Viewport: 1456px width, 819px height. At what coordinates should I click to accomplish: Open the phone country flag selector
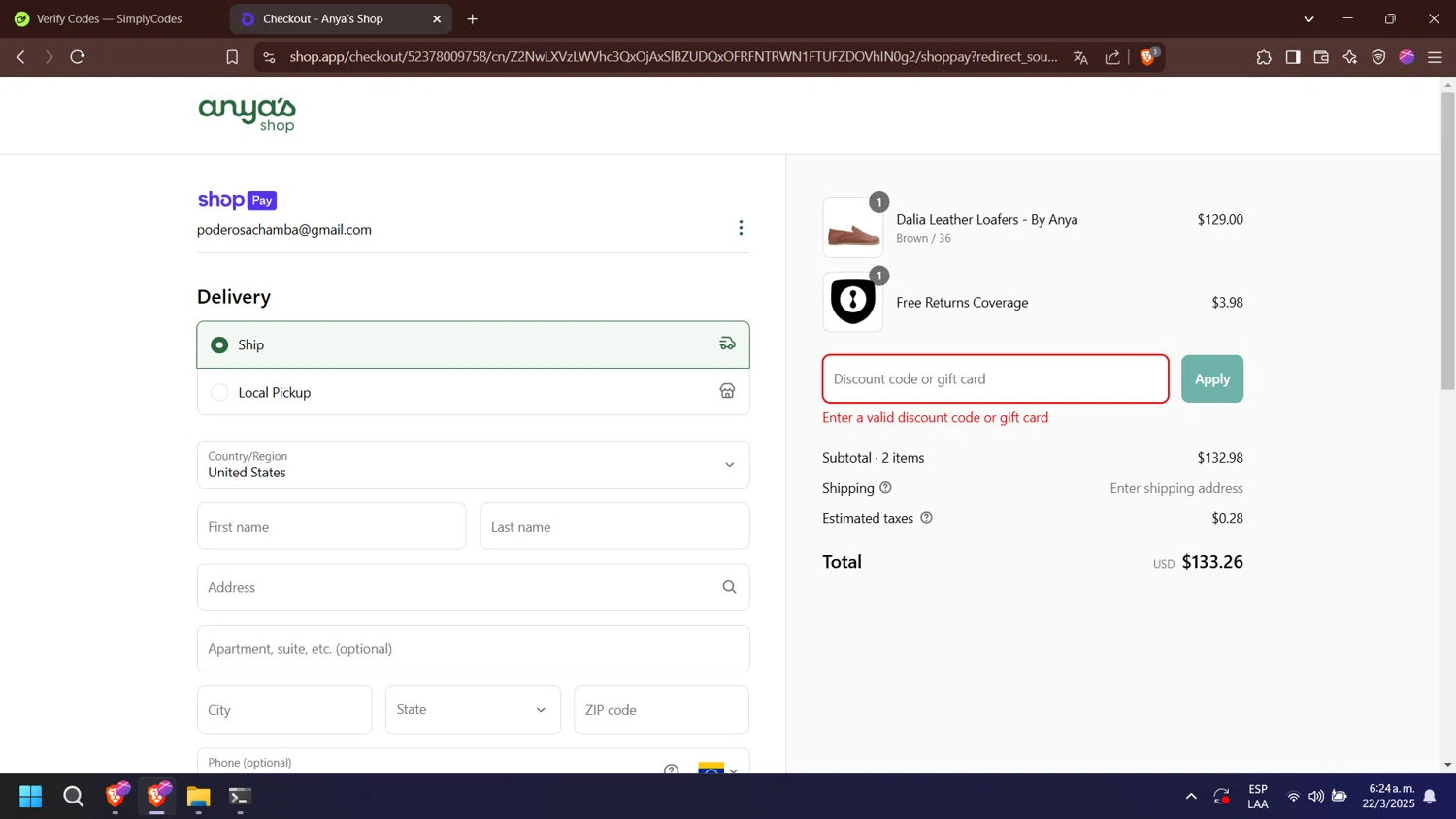coord(718,769)
